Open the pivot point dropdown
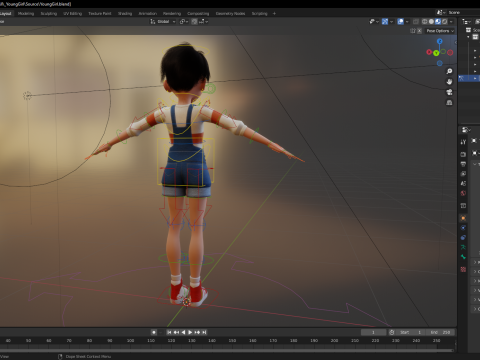Screen dimensions: 480x360 click(x=184, y=22)
